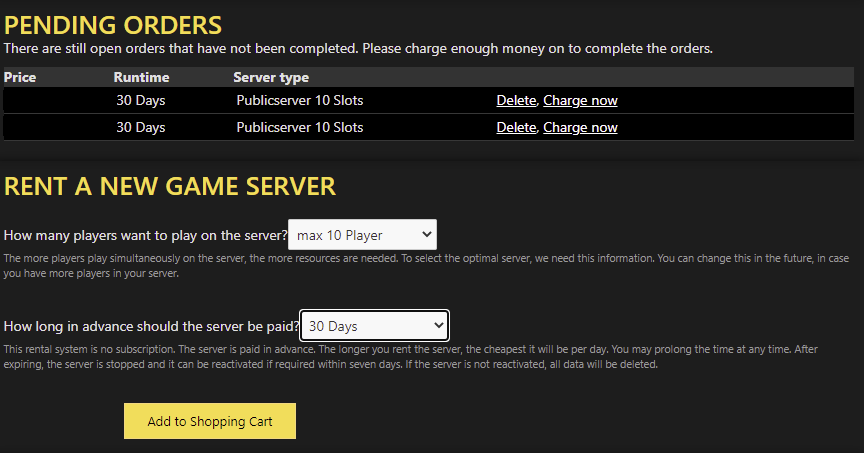Delete the second pending order
The image size is (864, 453).
coord(516,127)
